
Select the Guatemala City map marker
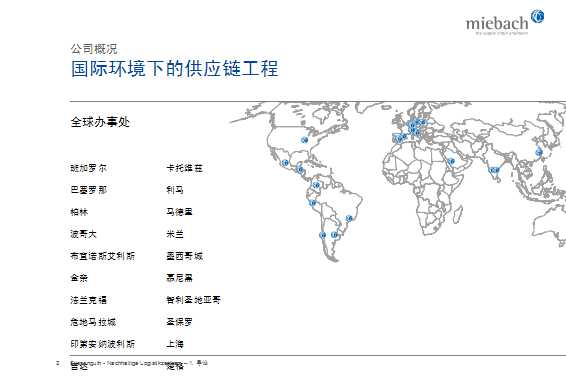pos(300,169)
